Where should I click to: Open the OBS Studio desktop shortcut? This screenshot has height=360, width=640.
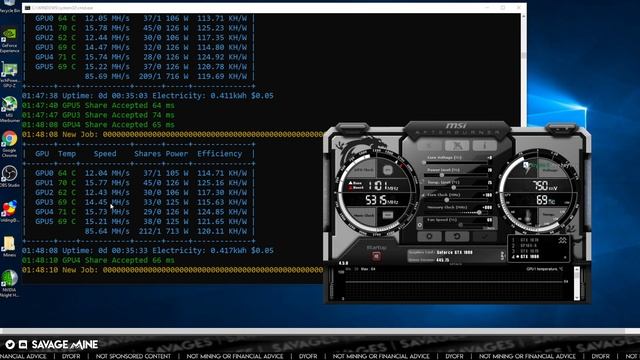pos(9,176)
